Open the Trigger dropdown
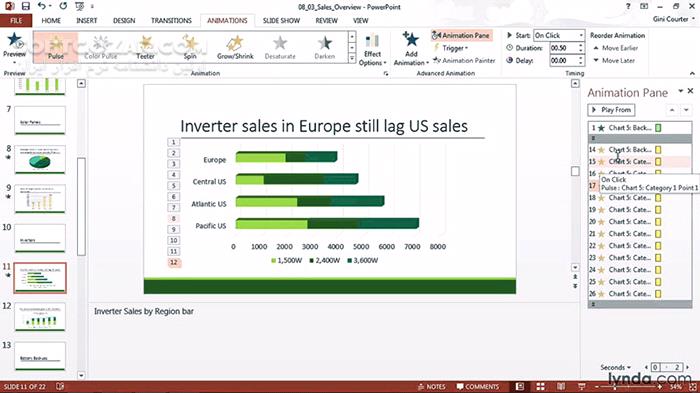 [451, 48]
